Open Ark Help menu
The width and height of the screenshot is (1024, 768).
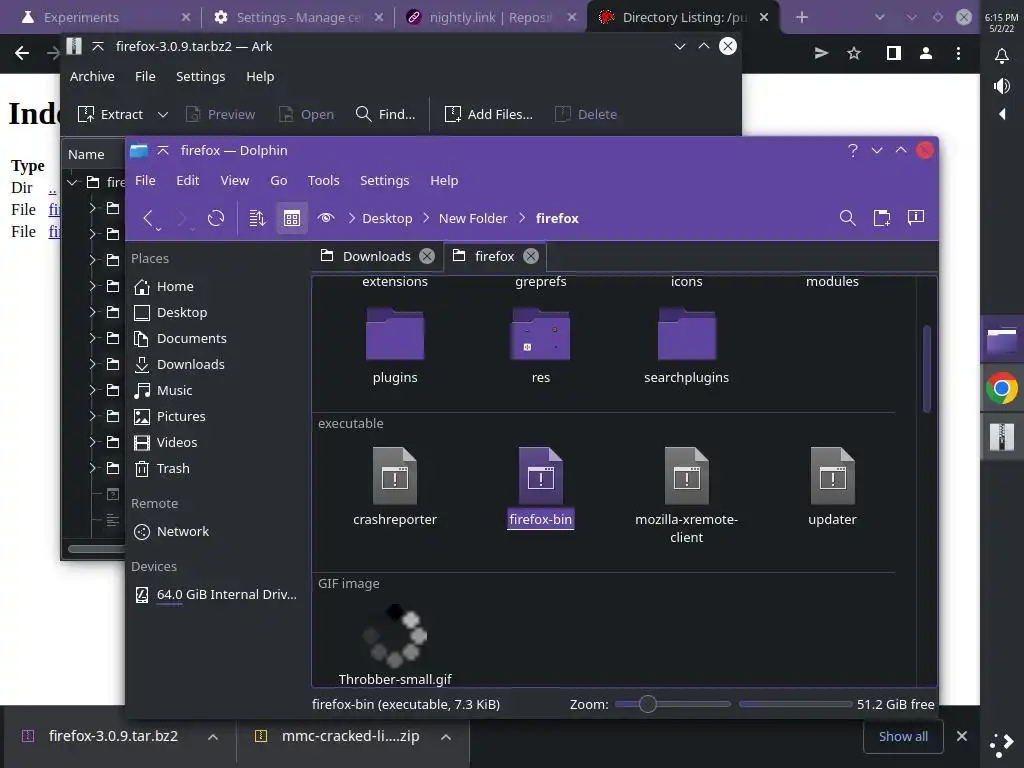(260, 76)
